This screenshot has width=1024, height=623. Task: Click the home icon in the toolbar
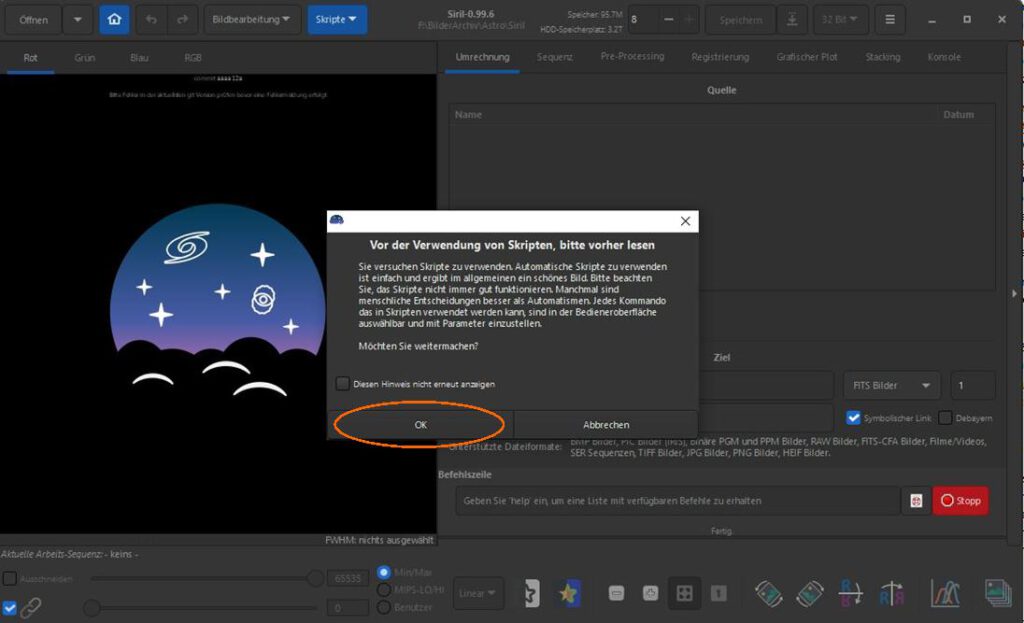tap(114, 19)
